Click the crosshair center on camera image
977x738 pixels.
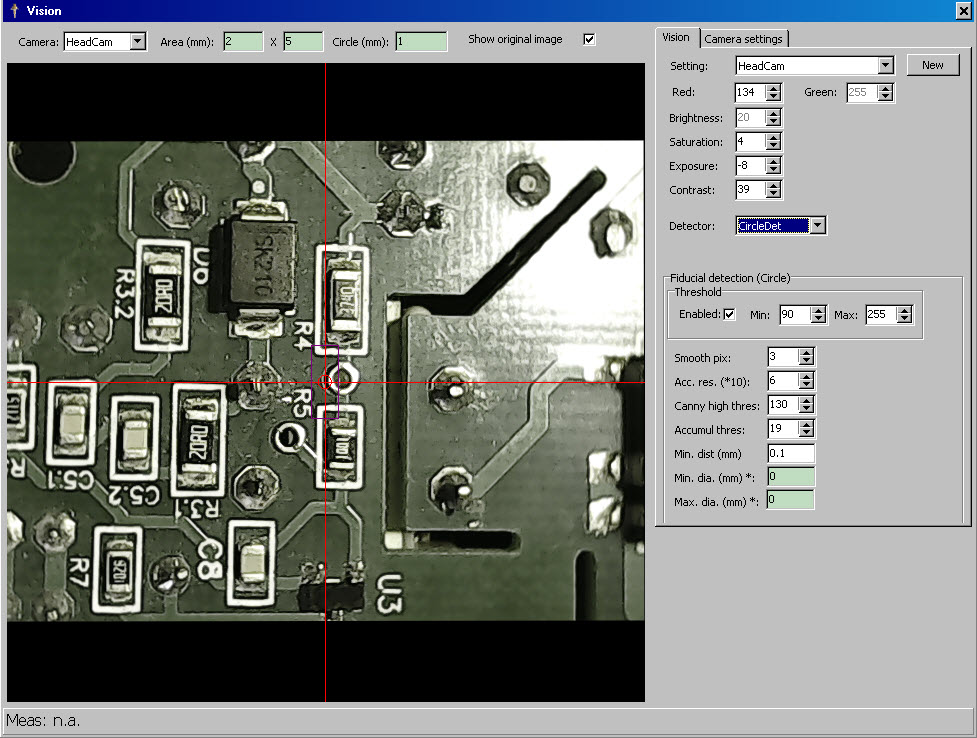tap(325, 382)
